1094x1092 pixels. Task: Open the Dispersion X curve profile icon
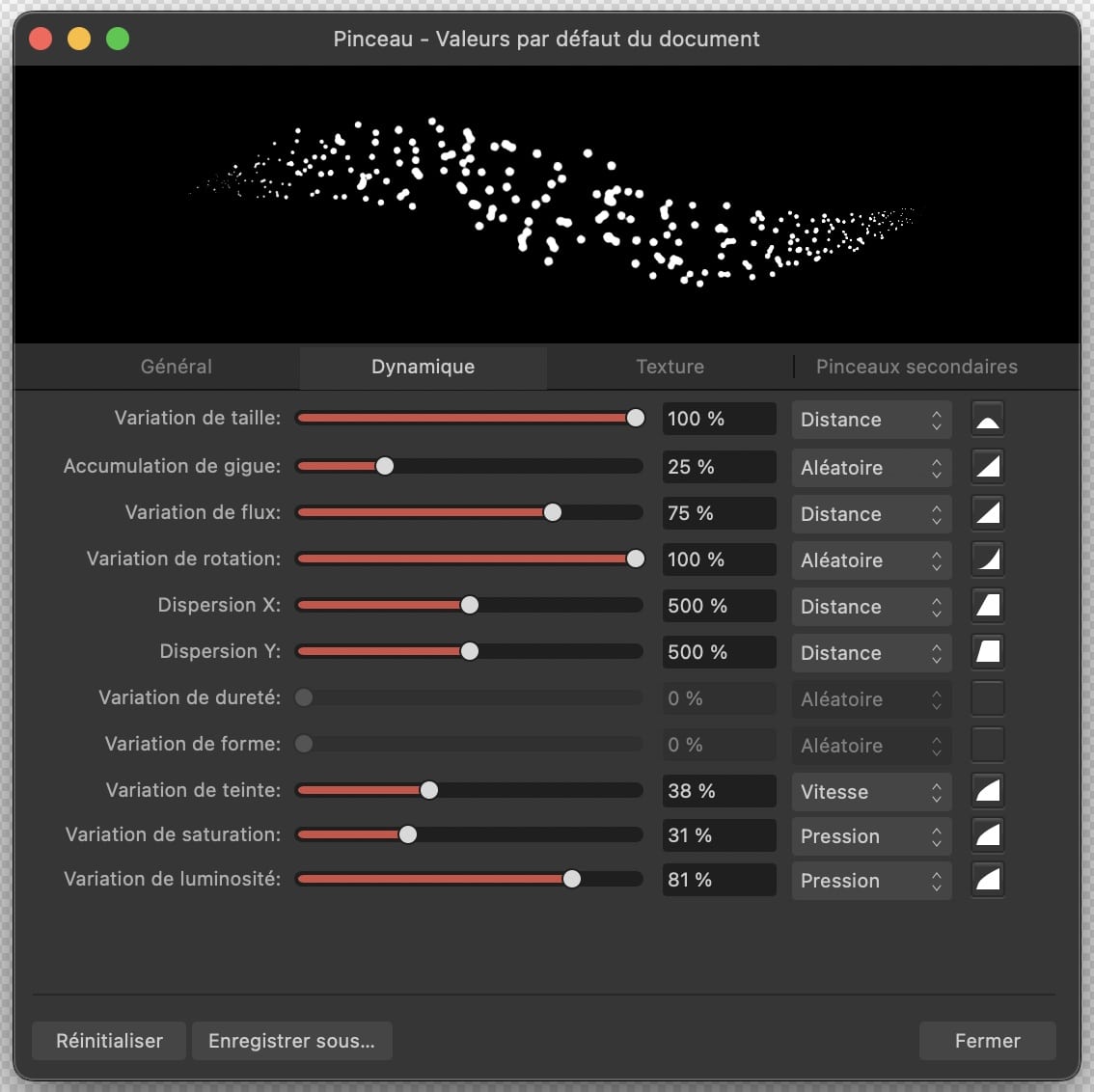(x=987, y=606)
